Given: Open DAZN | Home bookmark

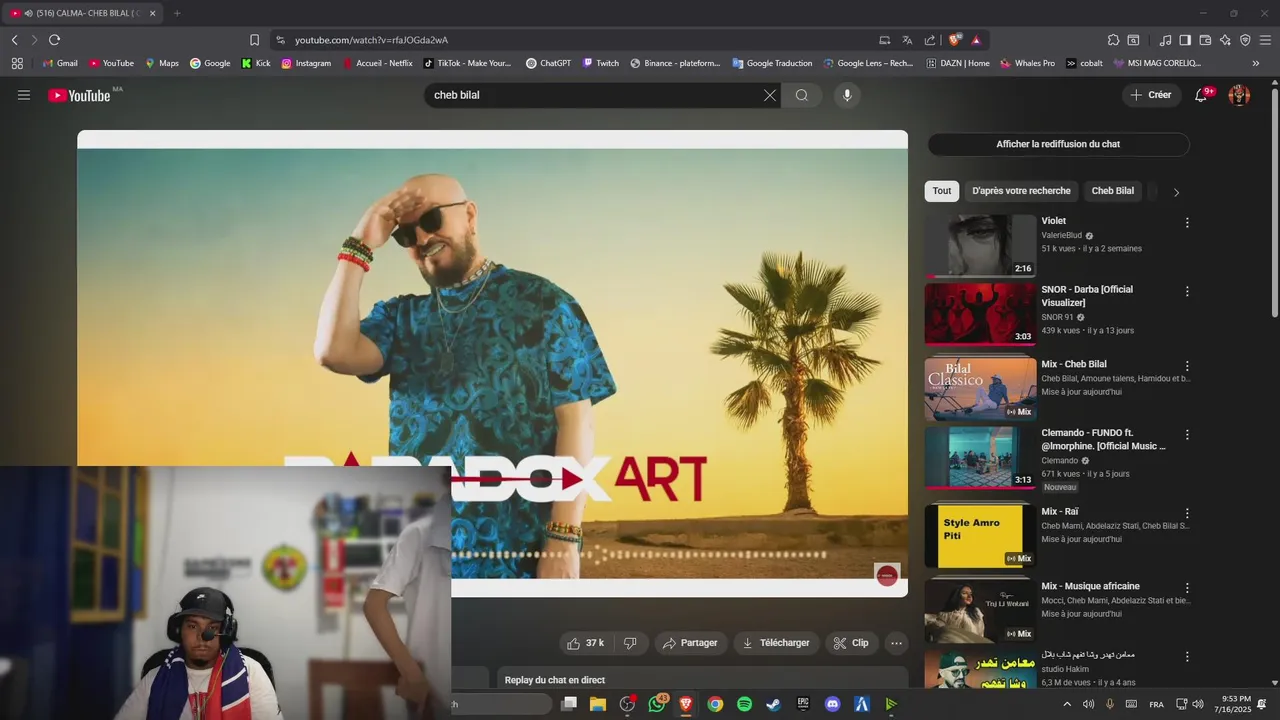Looking at the screenshot, I should 957,63.
